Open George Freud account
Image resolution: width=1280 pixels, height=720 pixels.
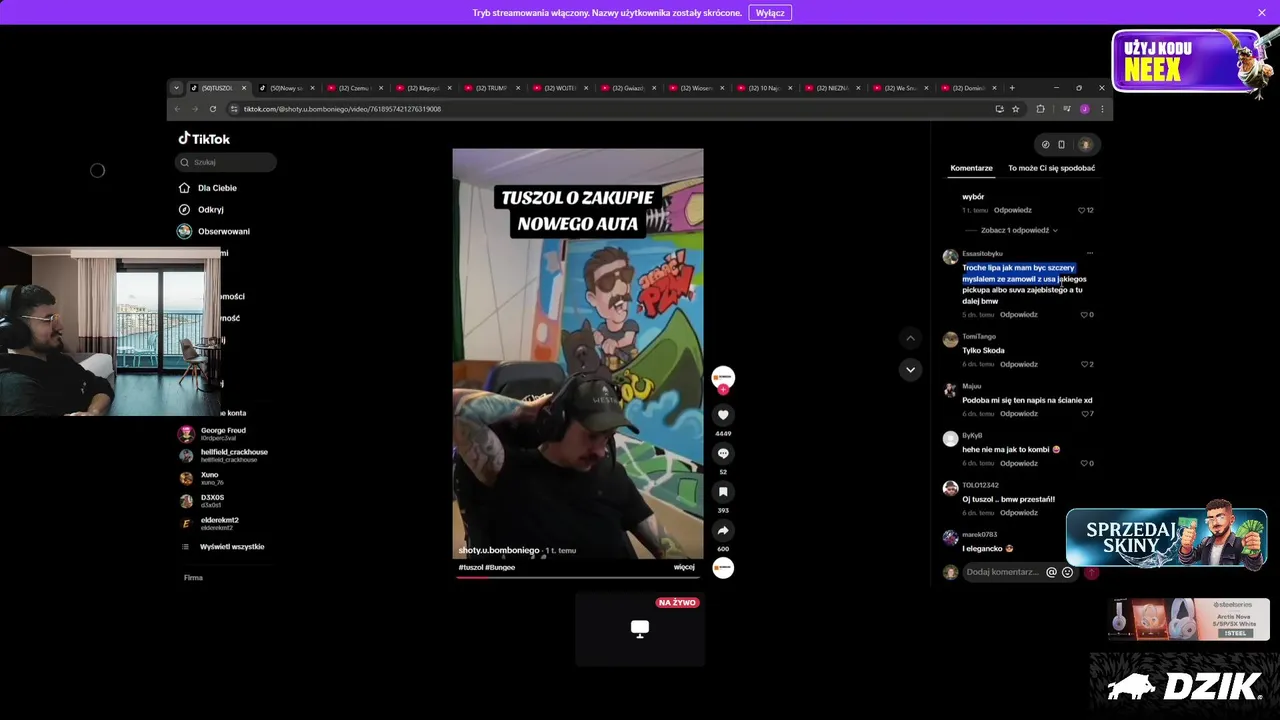click(222, 434)
